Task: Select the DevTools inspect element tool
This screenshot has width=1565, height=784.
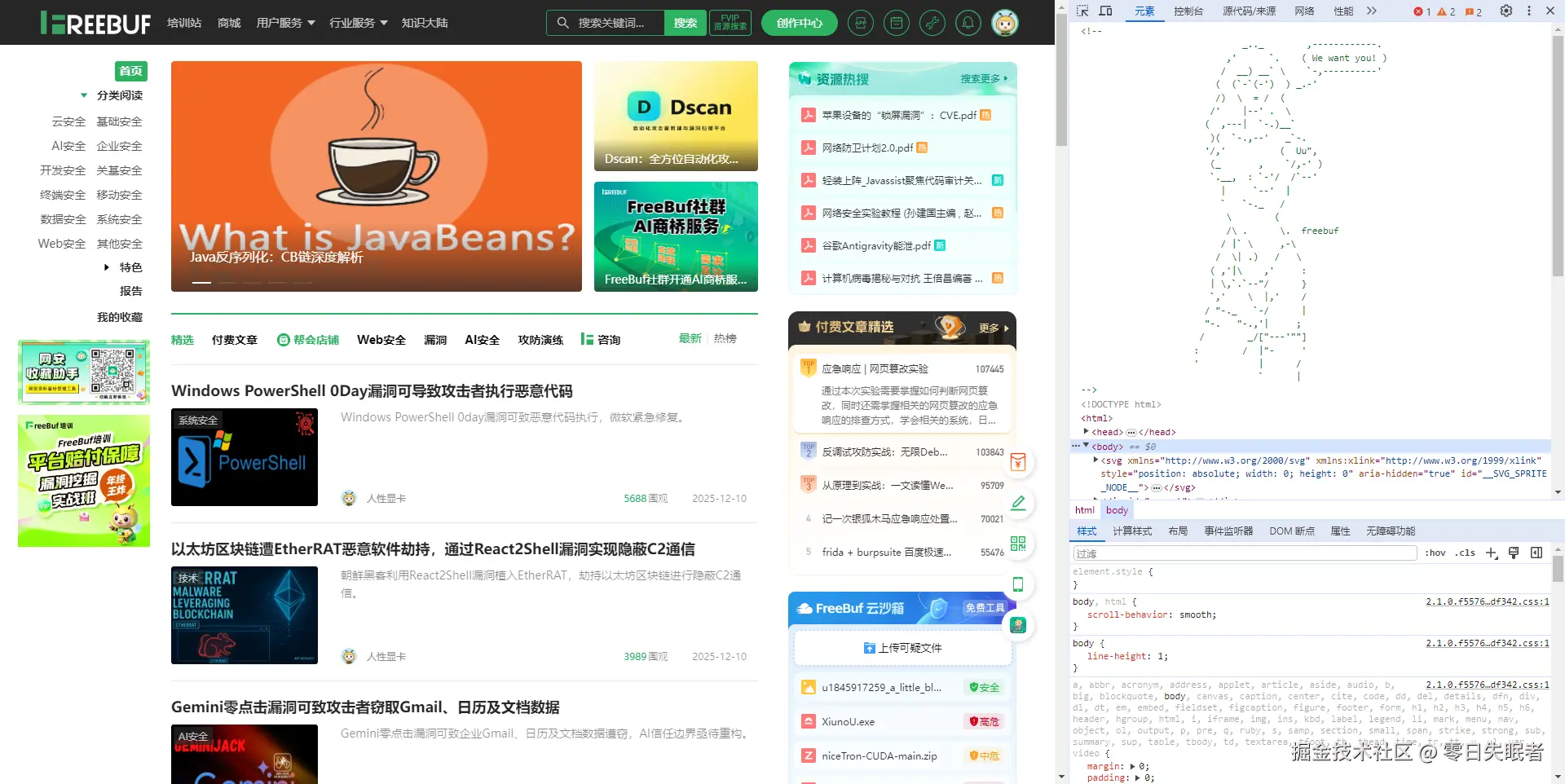Action: tap(1083, 11)
